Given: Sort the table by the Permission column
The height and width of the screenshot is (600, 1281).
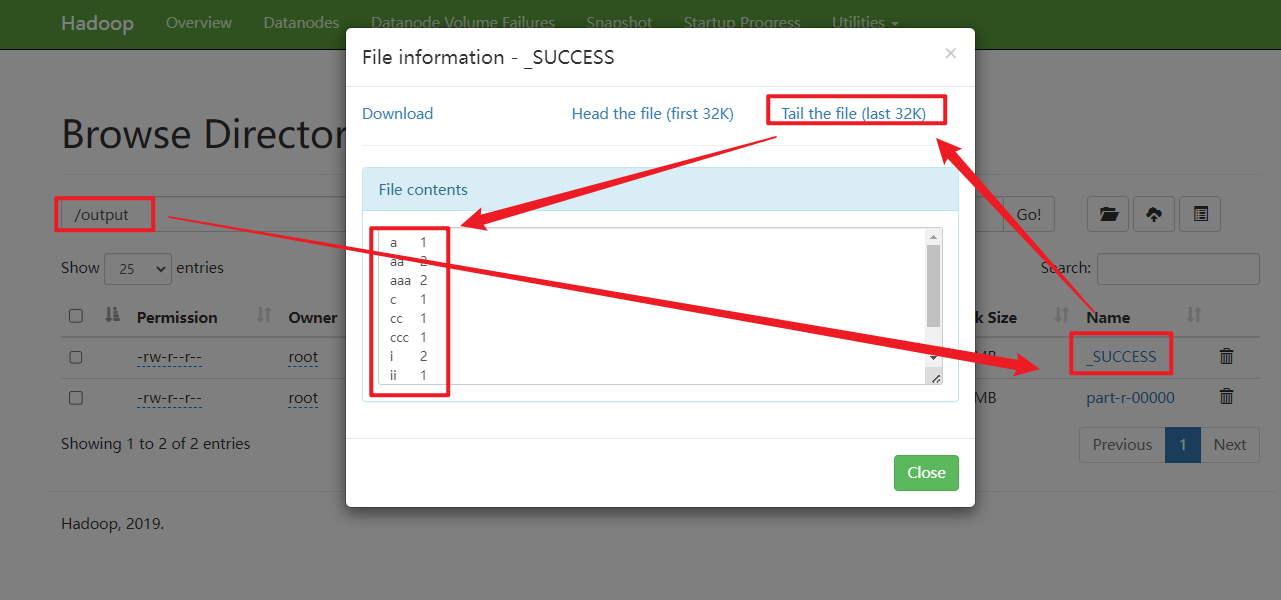Looking at the screenshot, I should 264,316.
